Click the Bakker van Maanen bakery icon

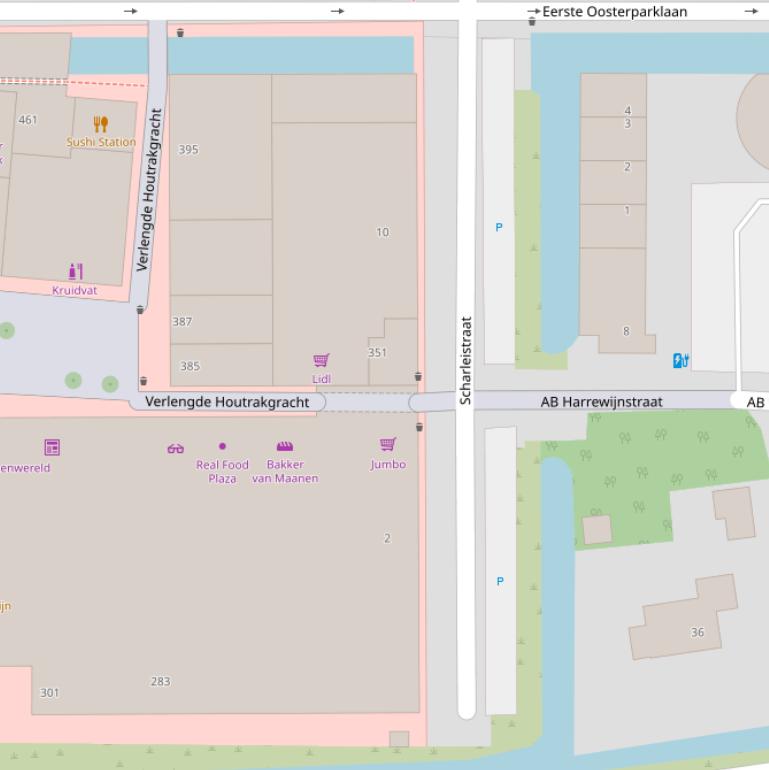point(285,447)
